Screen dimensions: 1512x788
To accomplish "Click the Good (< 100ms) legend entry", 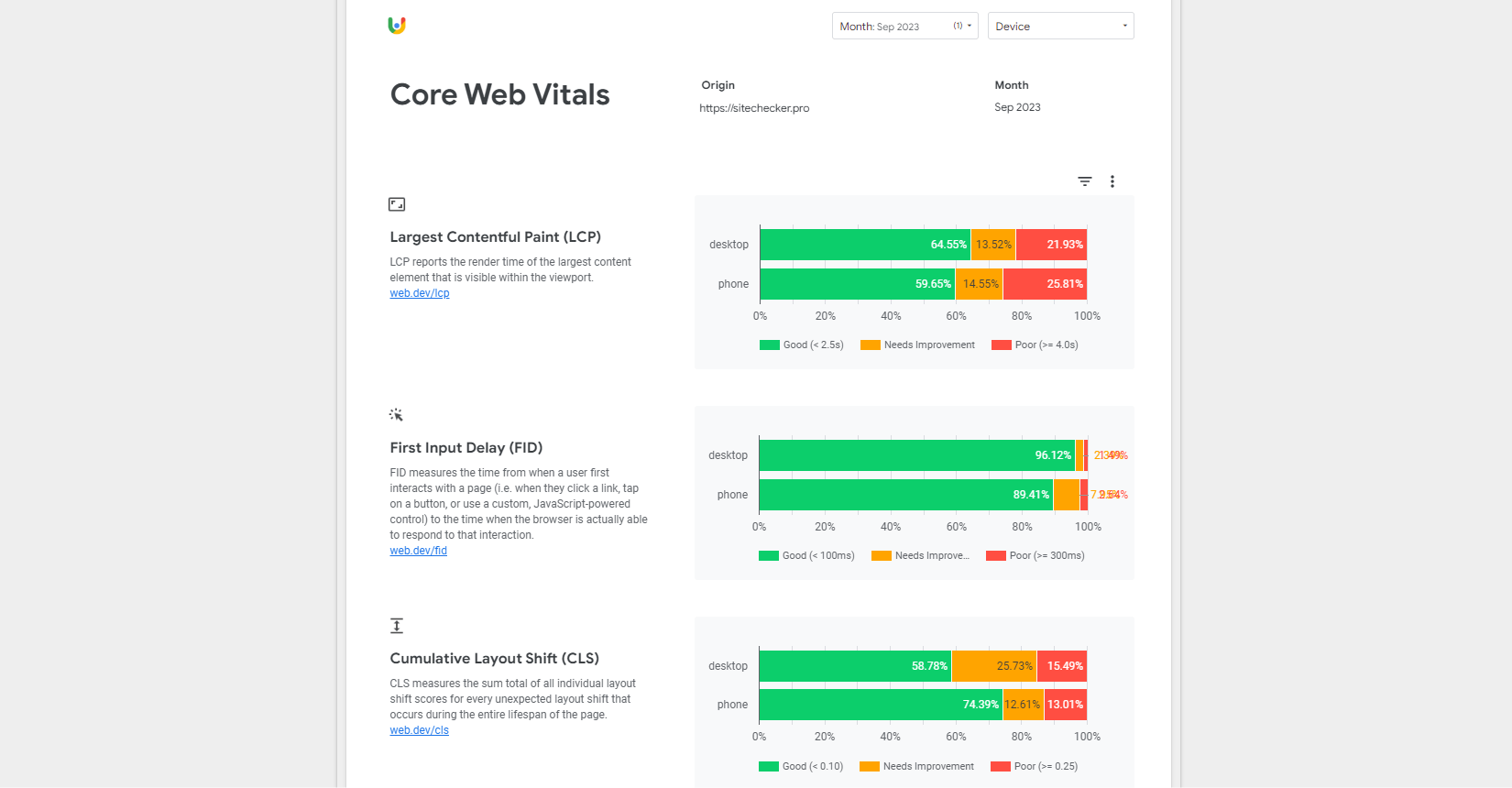I will (806, 556).
